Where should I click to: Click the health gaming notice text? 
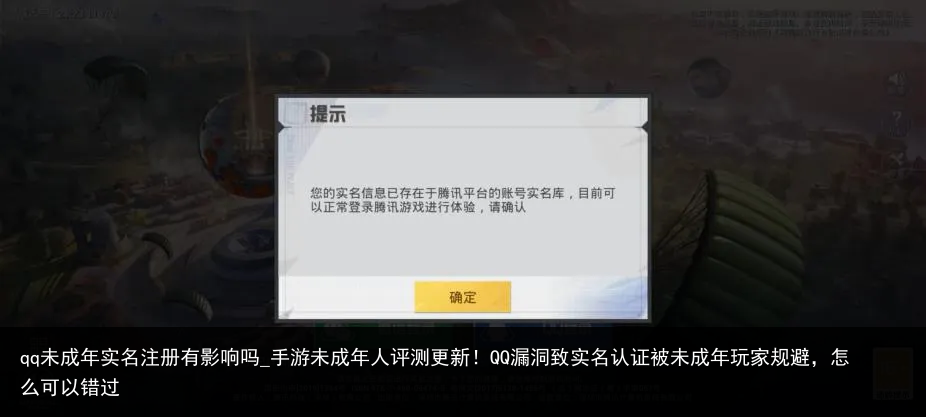pos(801,24)
